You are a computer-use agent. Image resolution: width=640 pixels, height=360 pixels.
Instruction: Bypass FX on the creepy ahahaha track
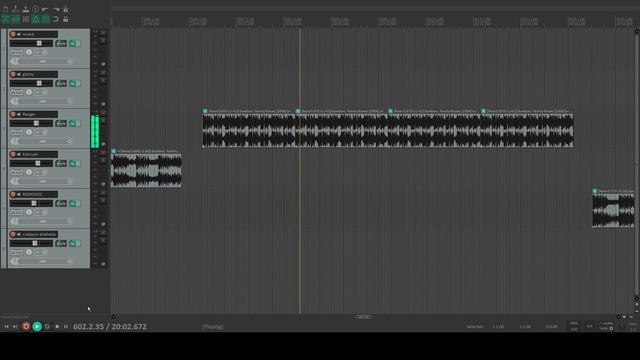(78, 244)
